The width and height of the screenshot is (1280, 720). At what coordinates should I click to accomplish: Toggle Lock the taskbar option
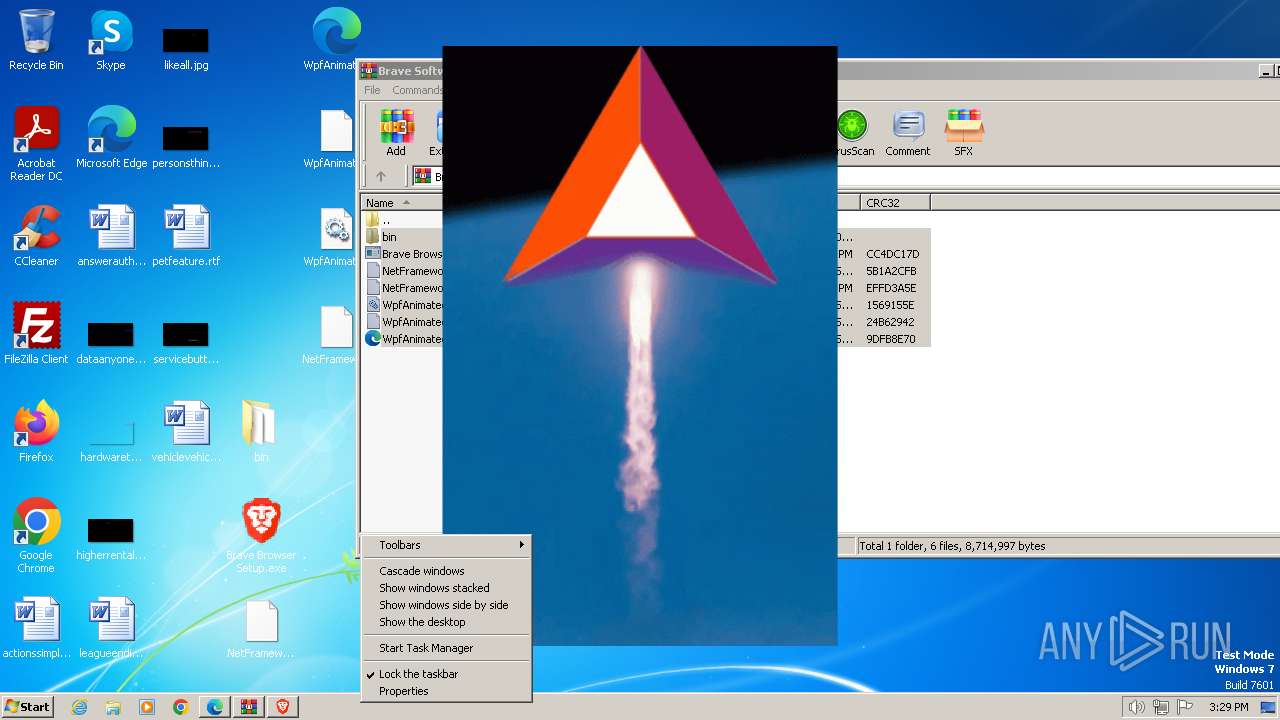pyautogui.click(x=446, y=674)
